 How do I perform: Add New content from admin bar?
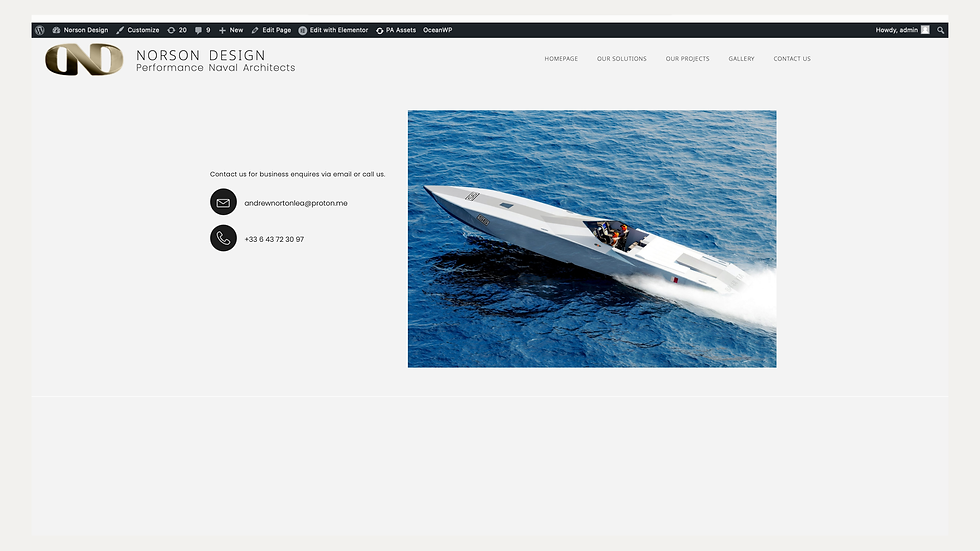[x=231, y=30]
